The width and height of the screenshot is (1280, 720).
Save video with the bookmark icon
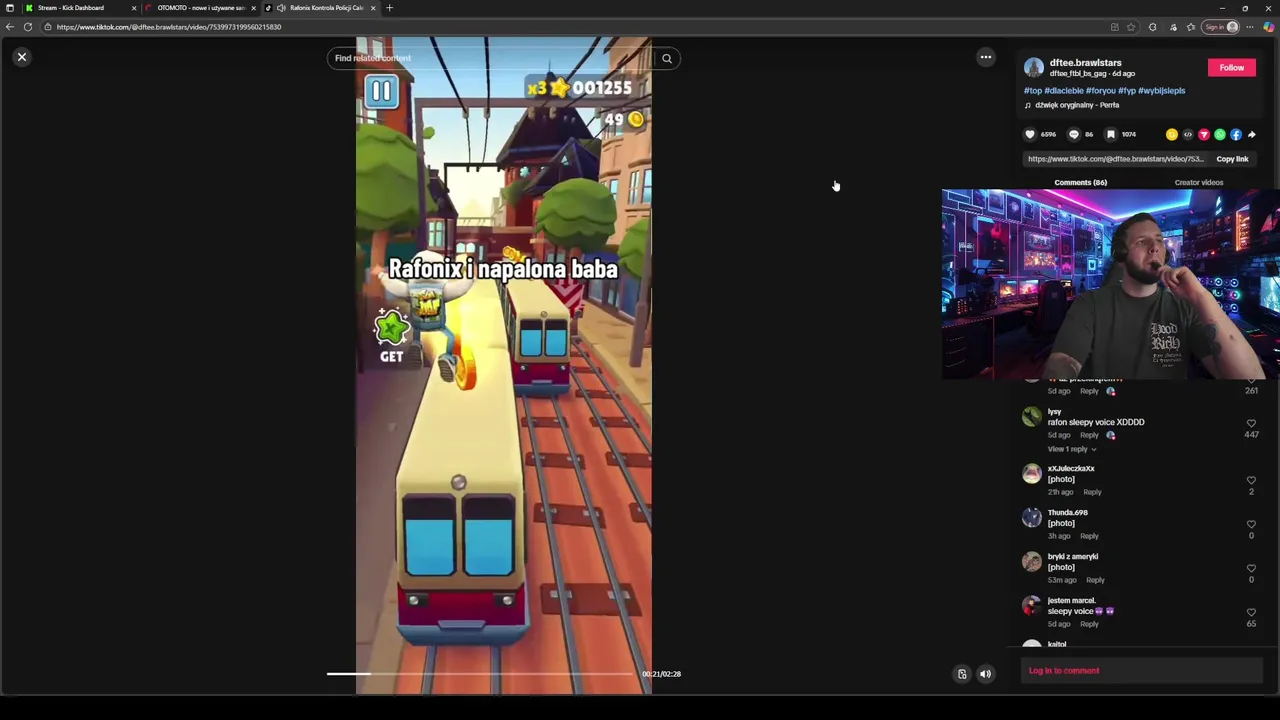click(1110, 134)
